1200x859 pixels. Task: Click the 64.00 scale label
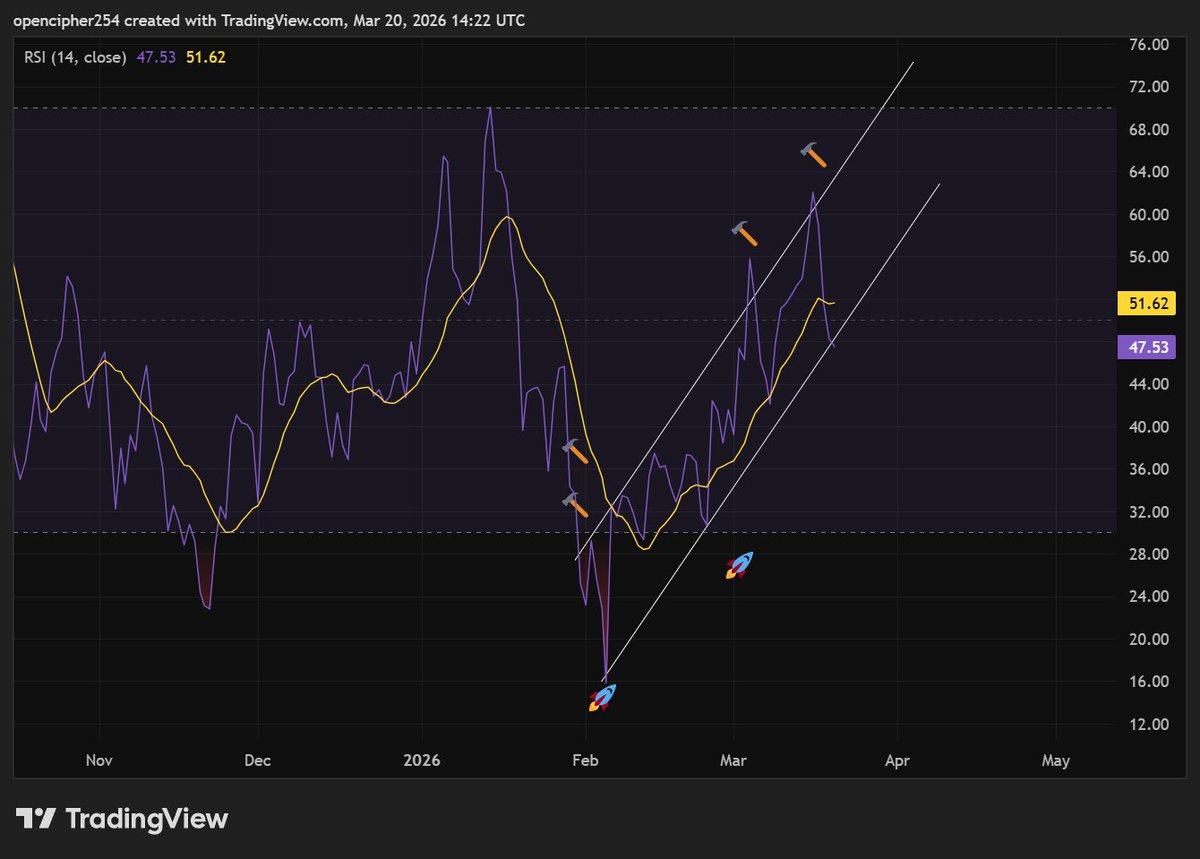pyautogui.click(x=1147, y=172)
